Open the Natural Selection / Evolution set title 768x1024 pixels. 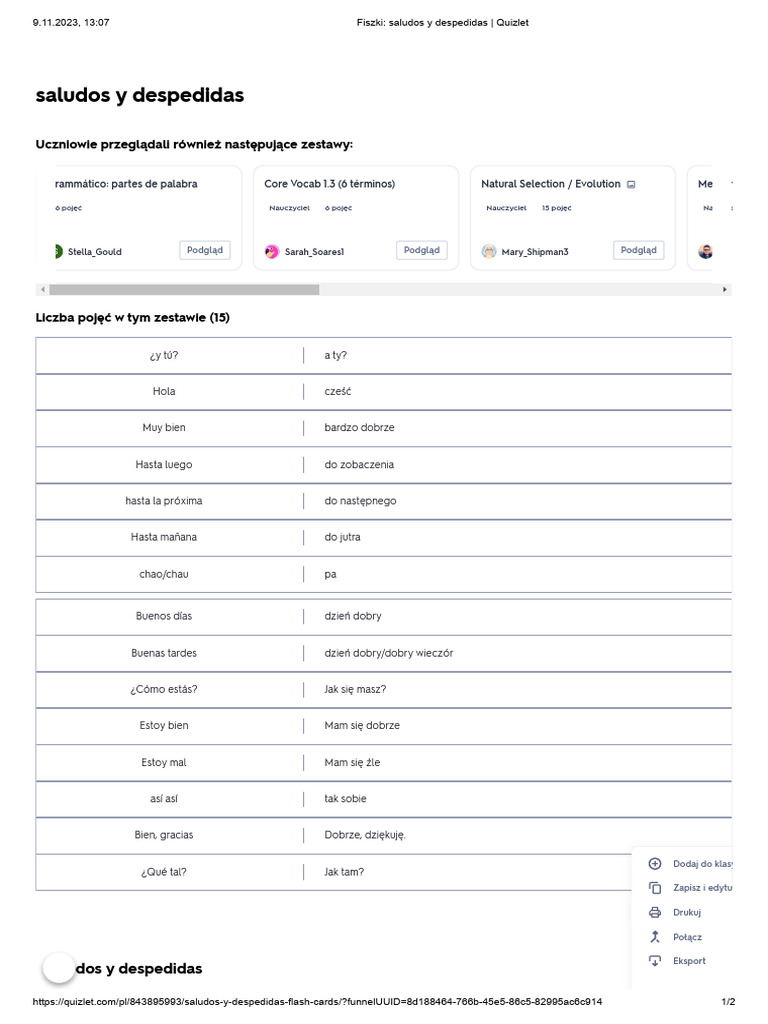click(x=550, y=184)
